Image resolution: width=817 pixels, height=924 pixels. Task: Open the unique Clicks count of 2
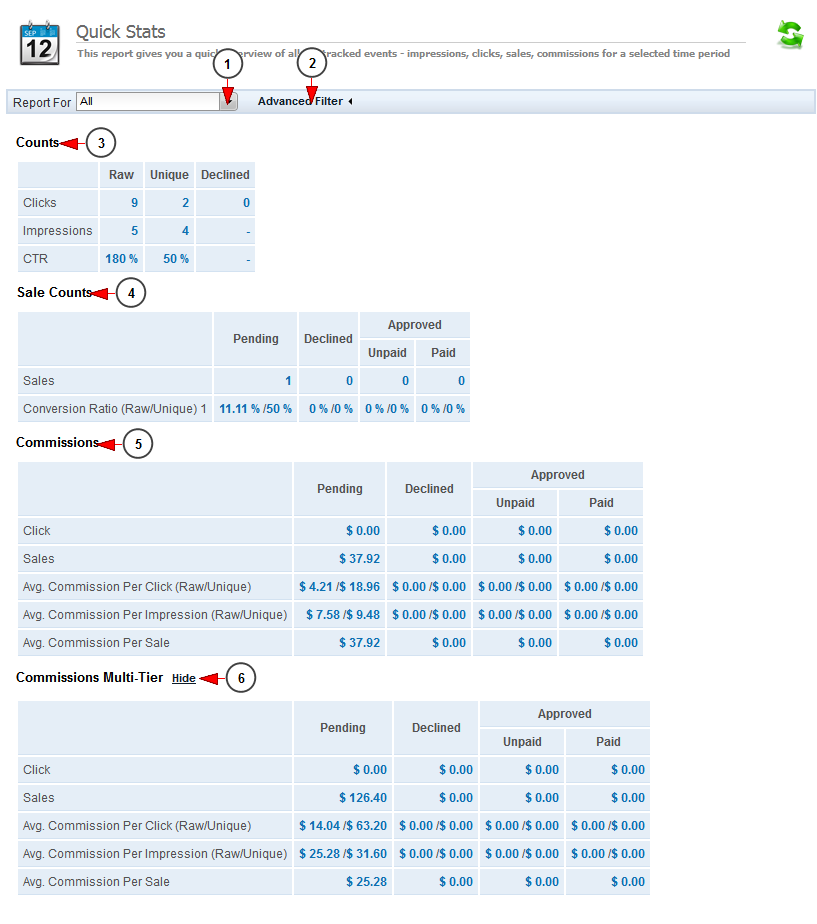[185, 203]
